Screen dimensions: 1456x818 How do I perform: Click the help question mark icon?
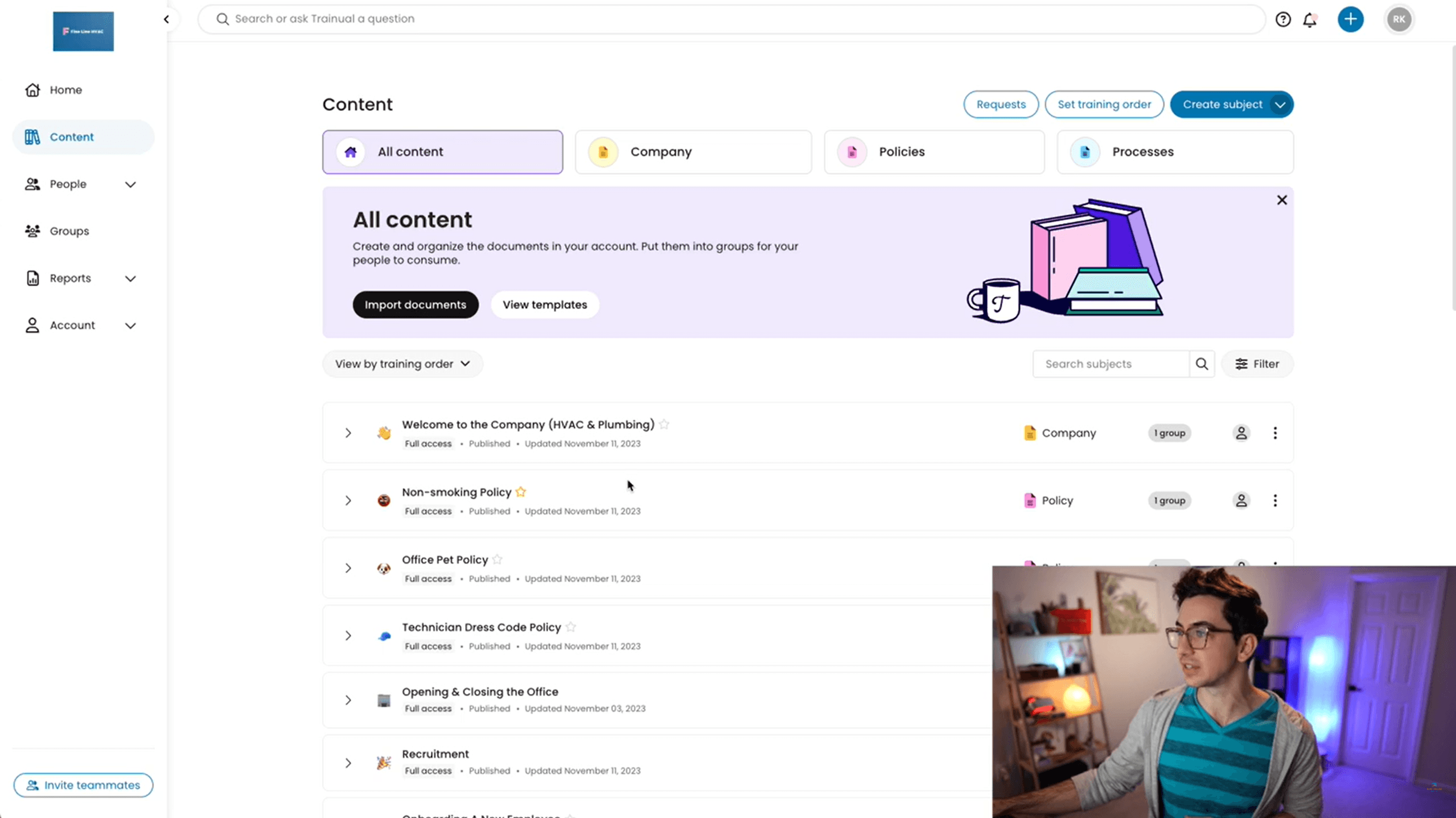click(x=1282, y=19)
